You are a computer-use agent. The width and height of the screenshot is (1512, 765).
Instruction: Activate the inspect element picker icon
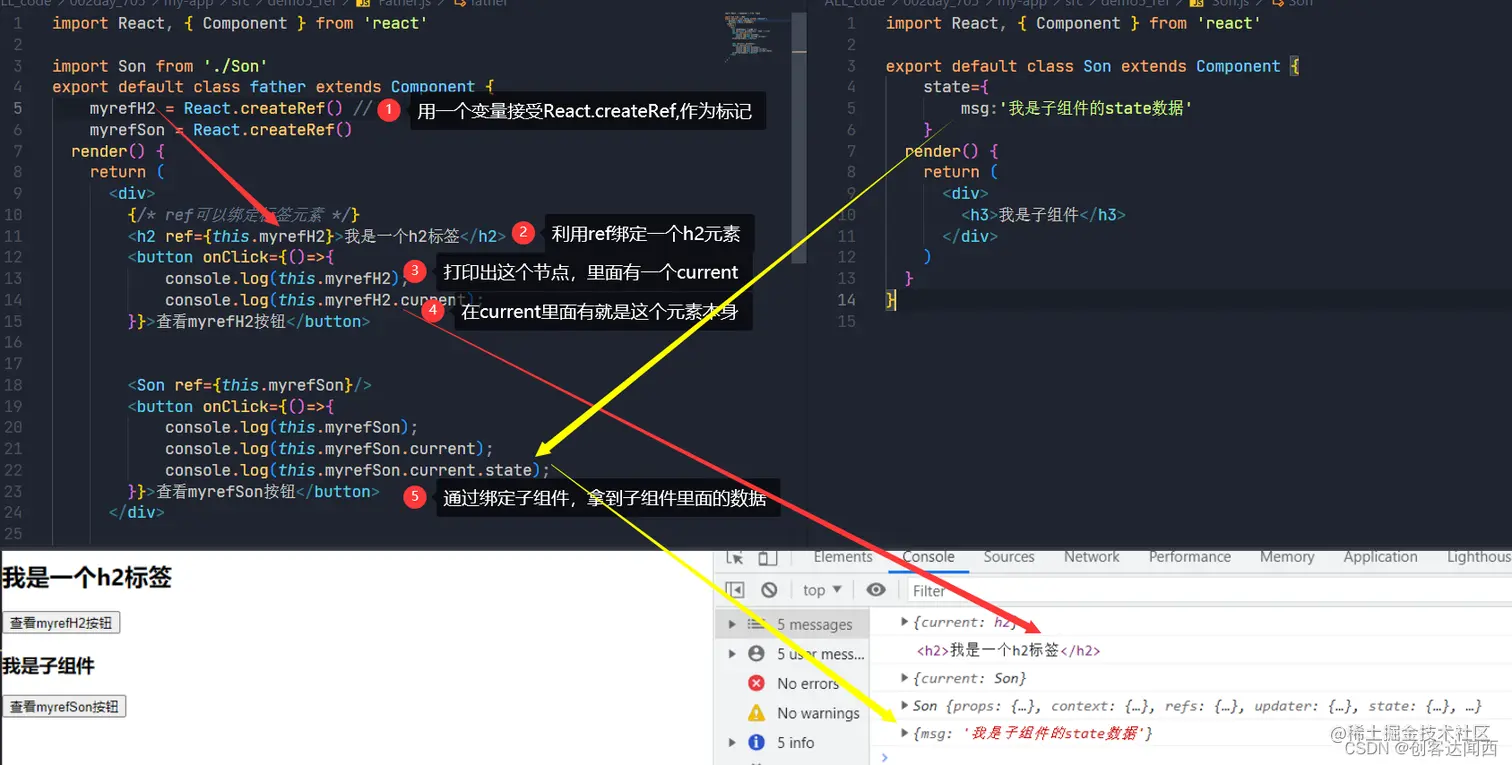point(735,558)
